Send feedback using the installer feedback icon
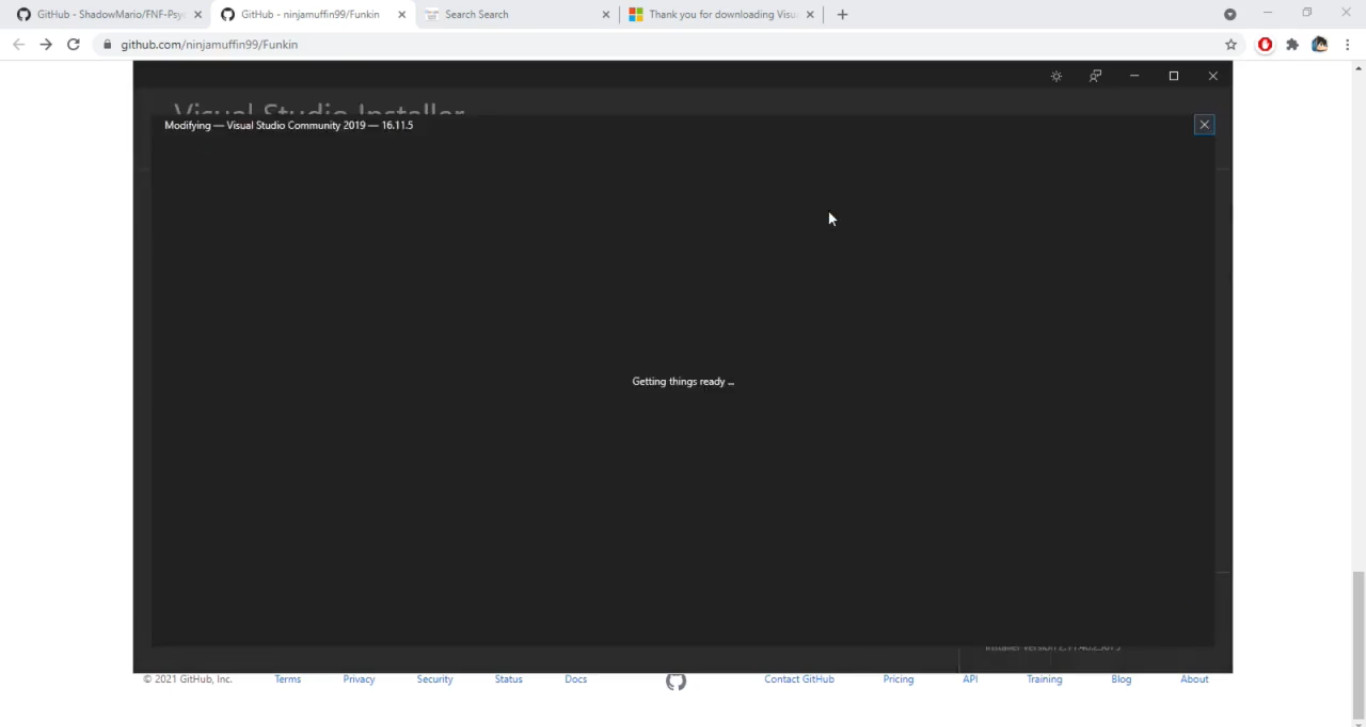1366x727 pixels. (x=1095, y=75)
